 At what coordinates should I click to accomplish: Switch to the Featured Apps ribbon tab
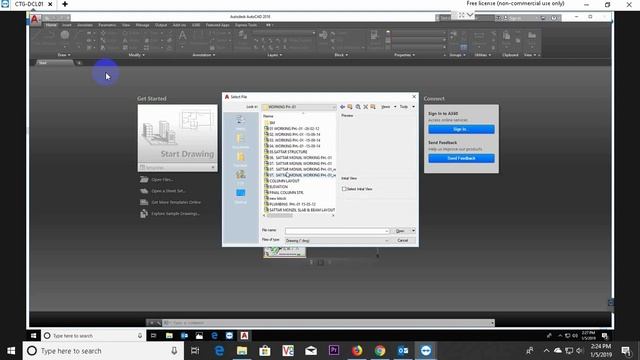coord(218,25)
